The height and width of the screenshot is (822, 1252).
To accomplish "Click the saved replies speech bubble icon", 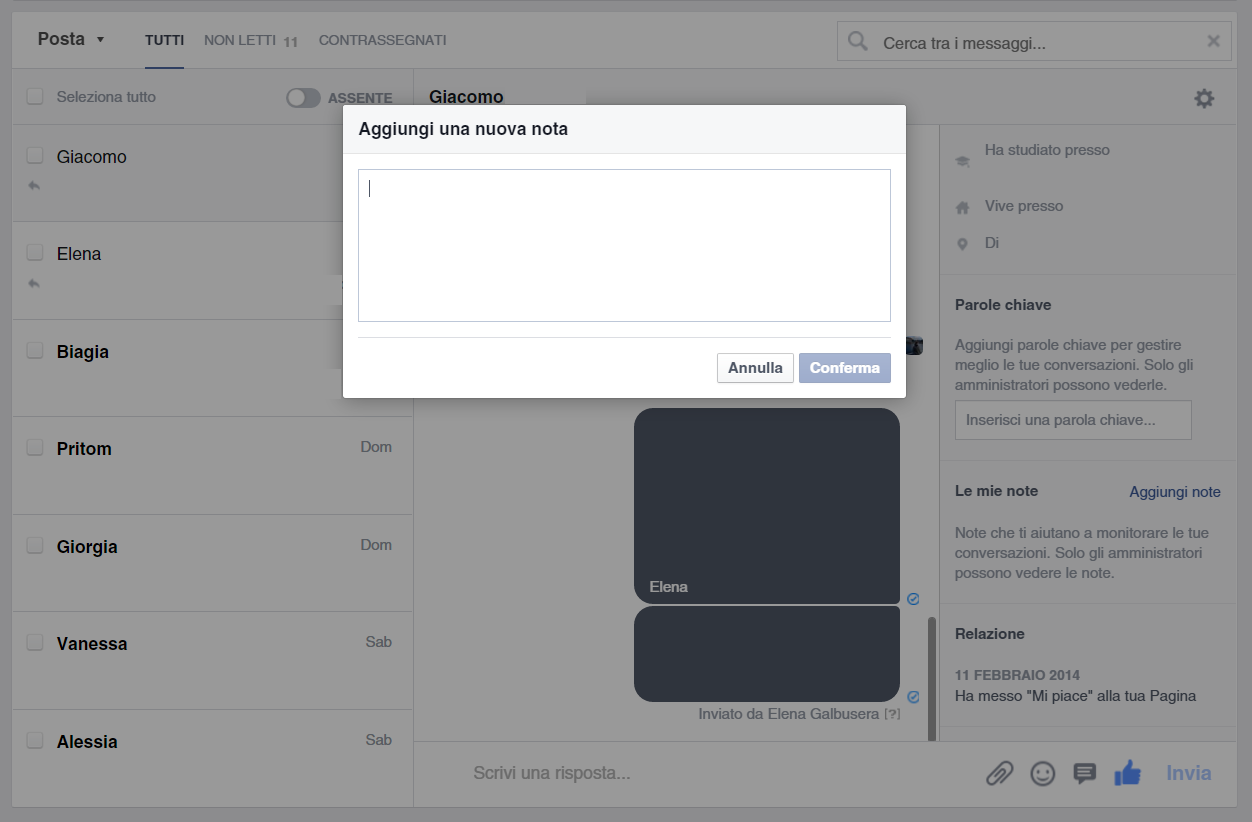I will pos(1085,773).
